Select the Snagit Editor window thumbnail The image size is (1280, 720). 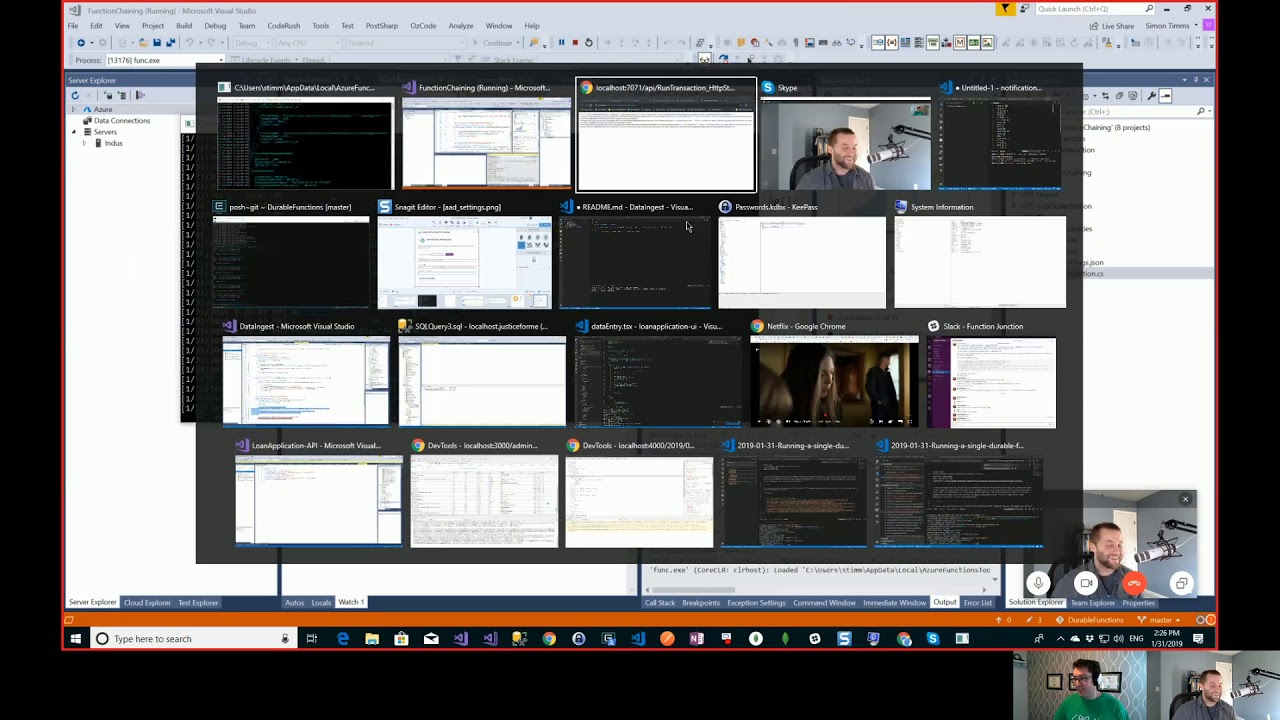click(464, 262)
